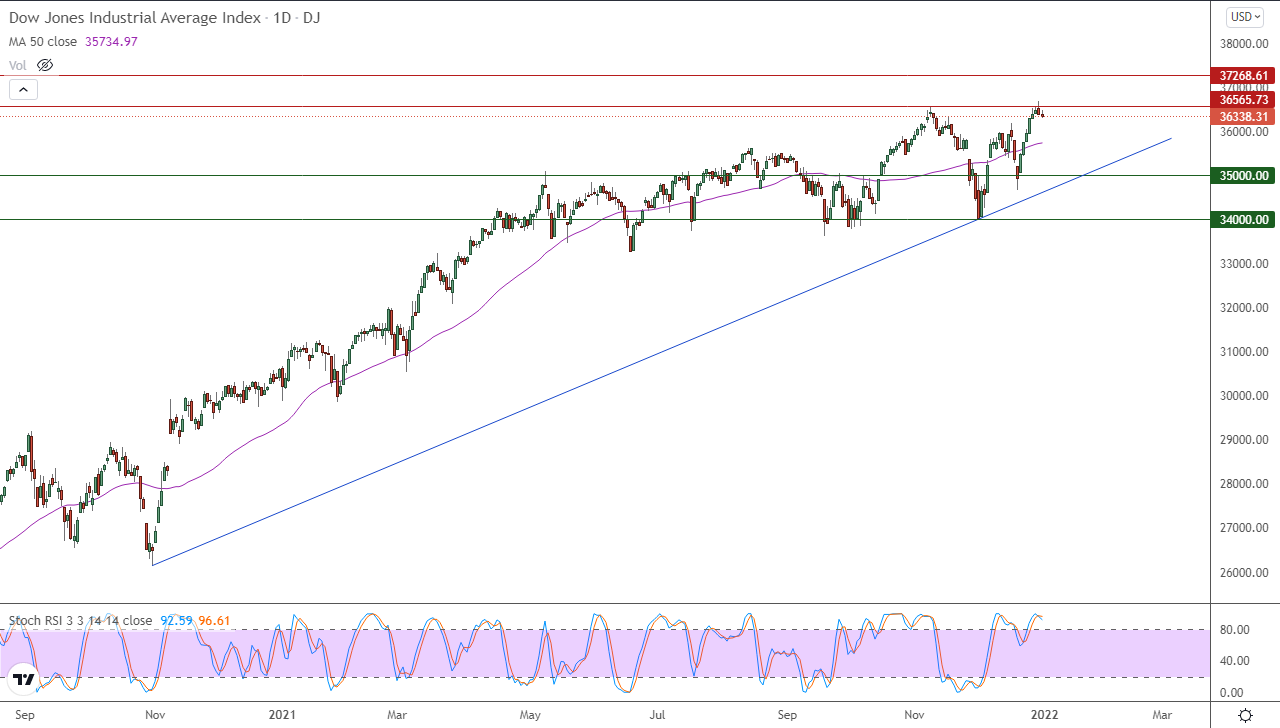Open the USD currency dropdown
The image size is (1280, 728).
1245,16
